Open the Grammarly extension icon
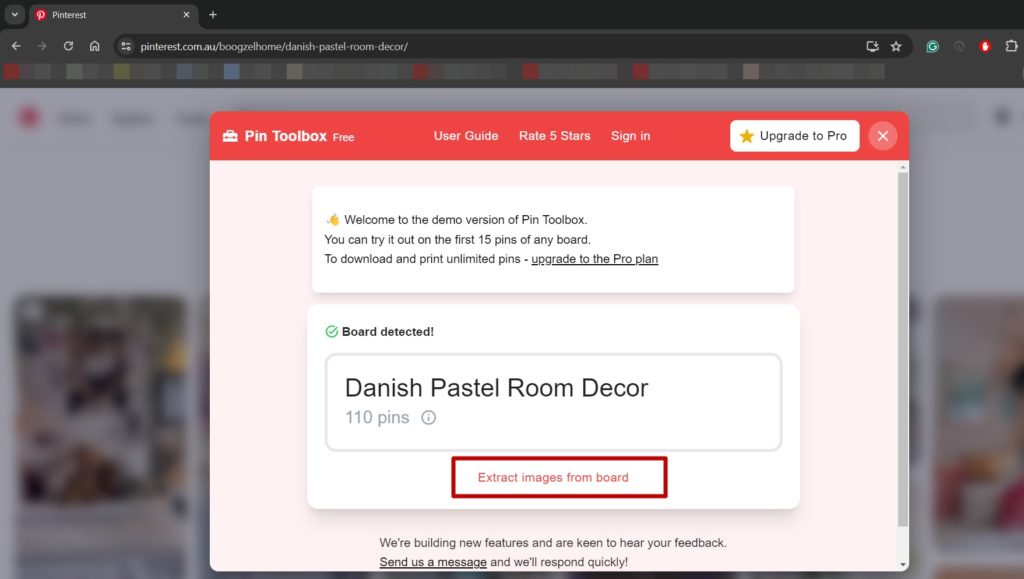Viewport: 1024px width, 579px height. [933, 46]
